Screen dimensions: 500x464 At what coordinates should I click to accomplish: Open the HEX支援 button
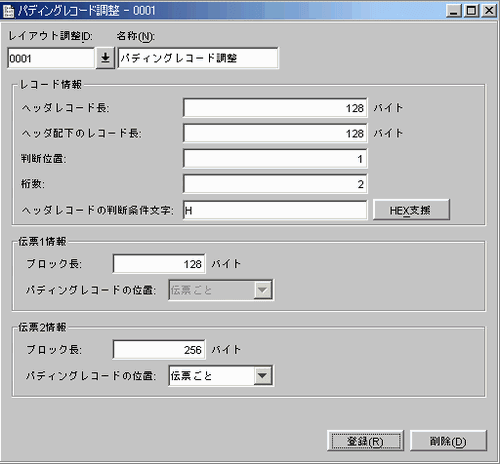[411, 210]
